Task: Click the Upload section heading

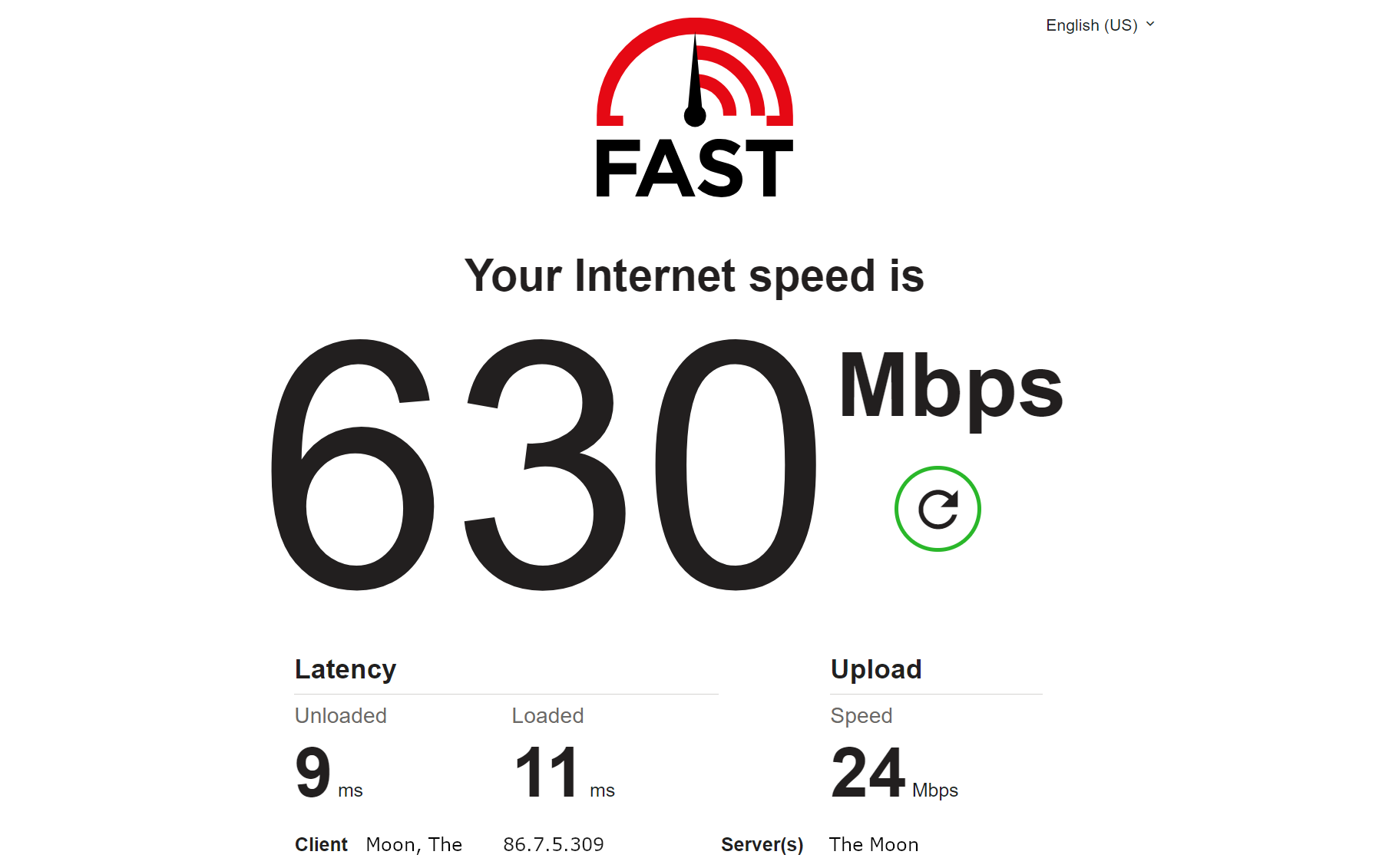Action: point(876,669)
